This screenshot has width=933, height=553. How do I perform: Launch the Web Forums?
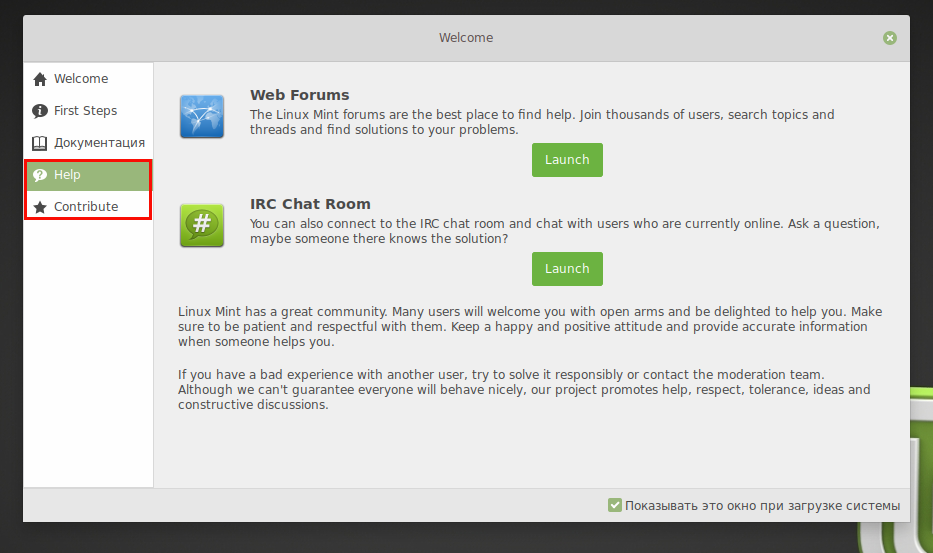pyautogui.click(x=567, y=160)
